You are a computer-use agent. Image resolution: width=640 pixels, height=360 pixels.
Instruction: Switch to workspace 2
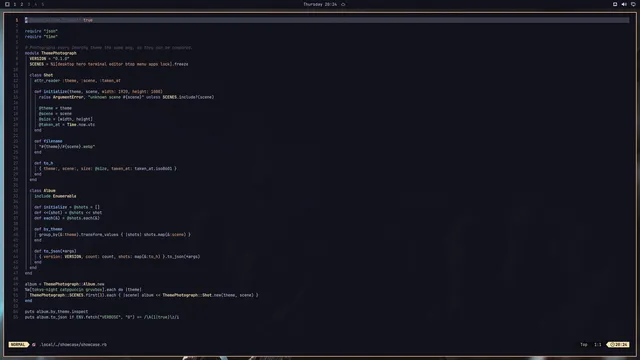(22, 4)
